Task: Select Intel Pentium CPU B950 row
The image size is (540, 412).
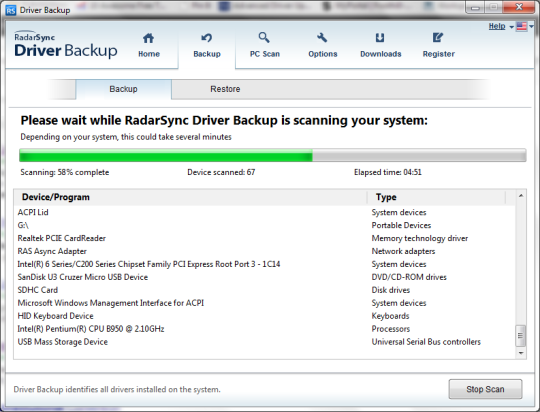Action: pyautogui.click(x=264, y=329)
